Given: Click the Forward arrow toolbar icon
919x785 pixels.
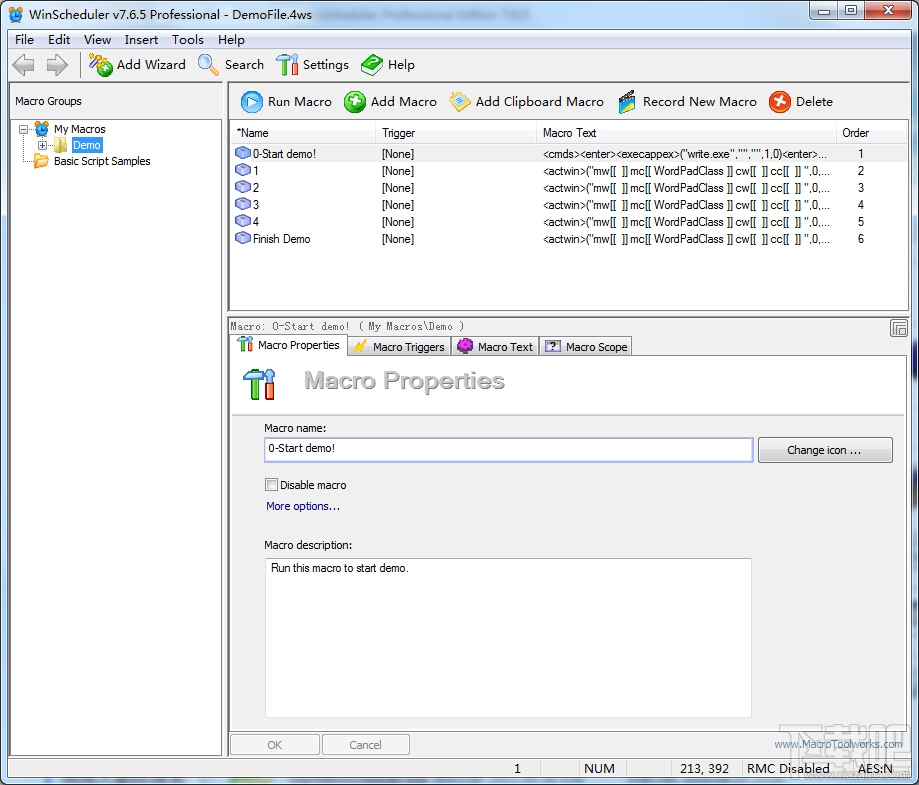Looking at the screenshot, I should click(57, 64).
